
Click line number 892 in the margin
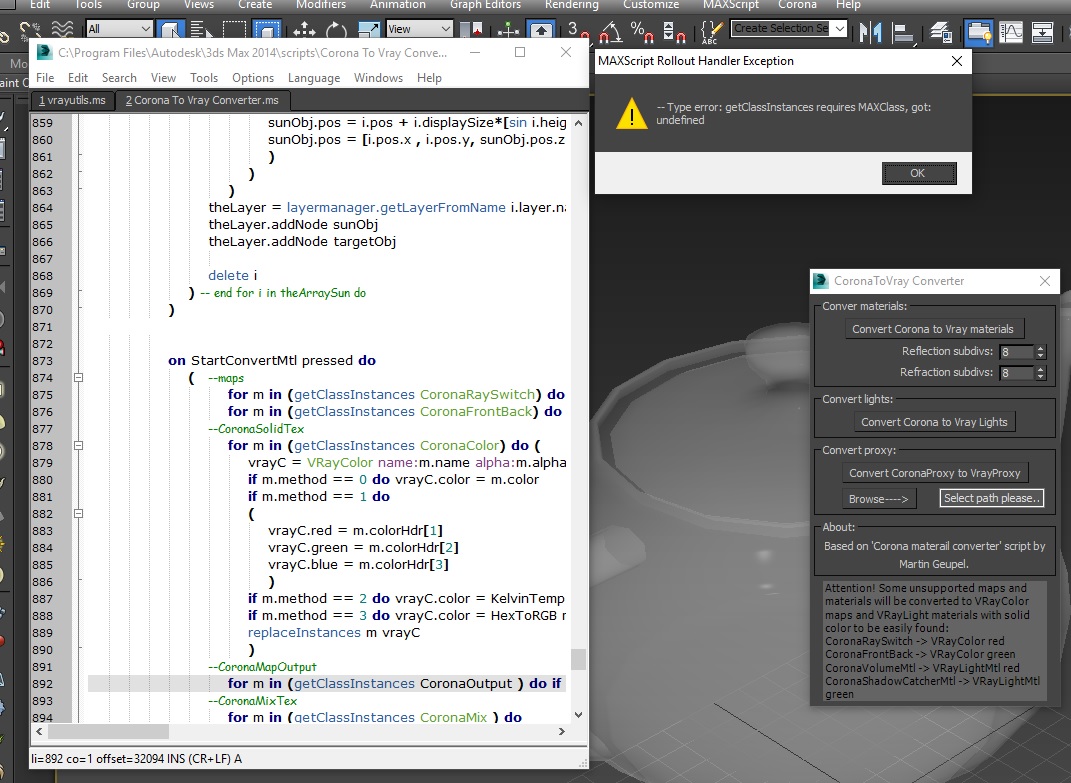point(42,683)
